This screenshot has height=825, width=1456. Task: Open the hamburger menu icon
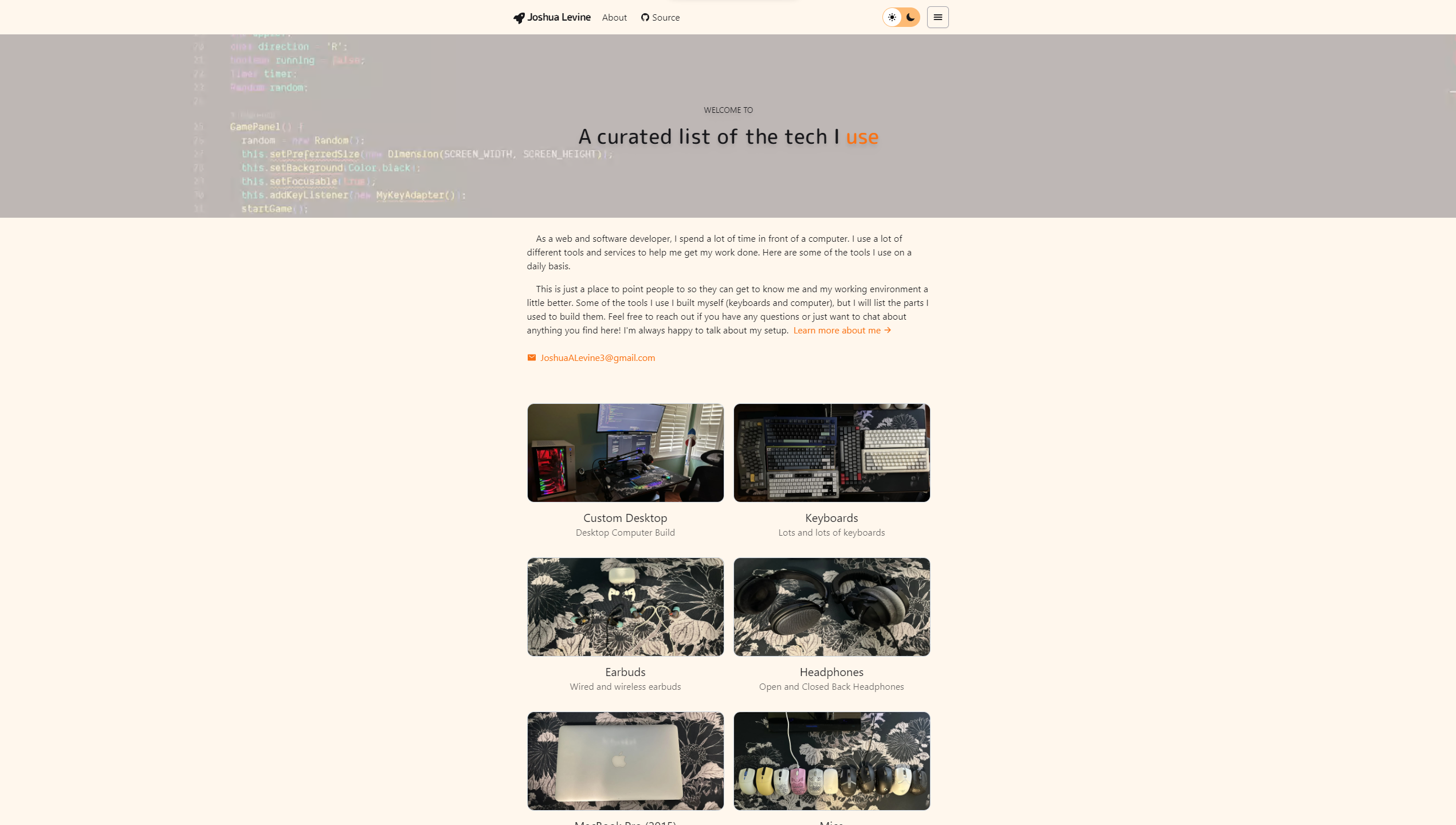click(938, 17)
